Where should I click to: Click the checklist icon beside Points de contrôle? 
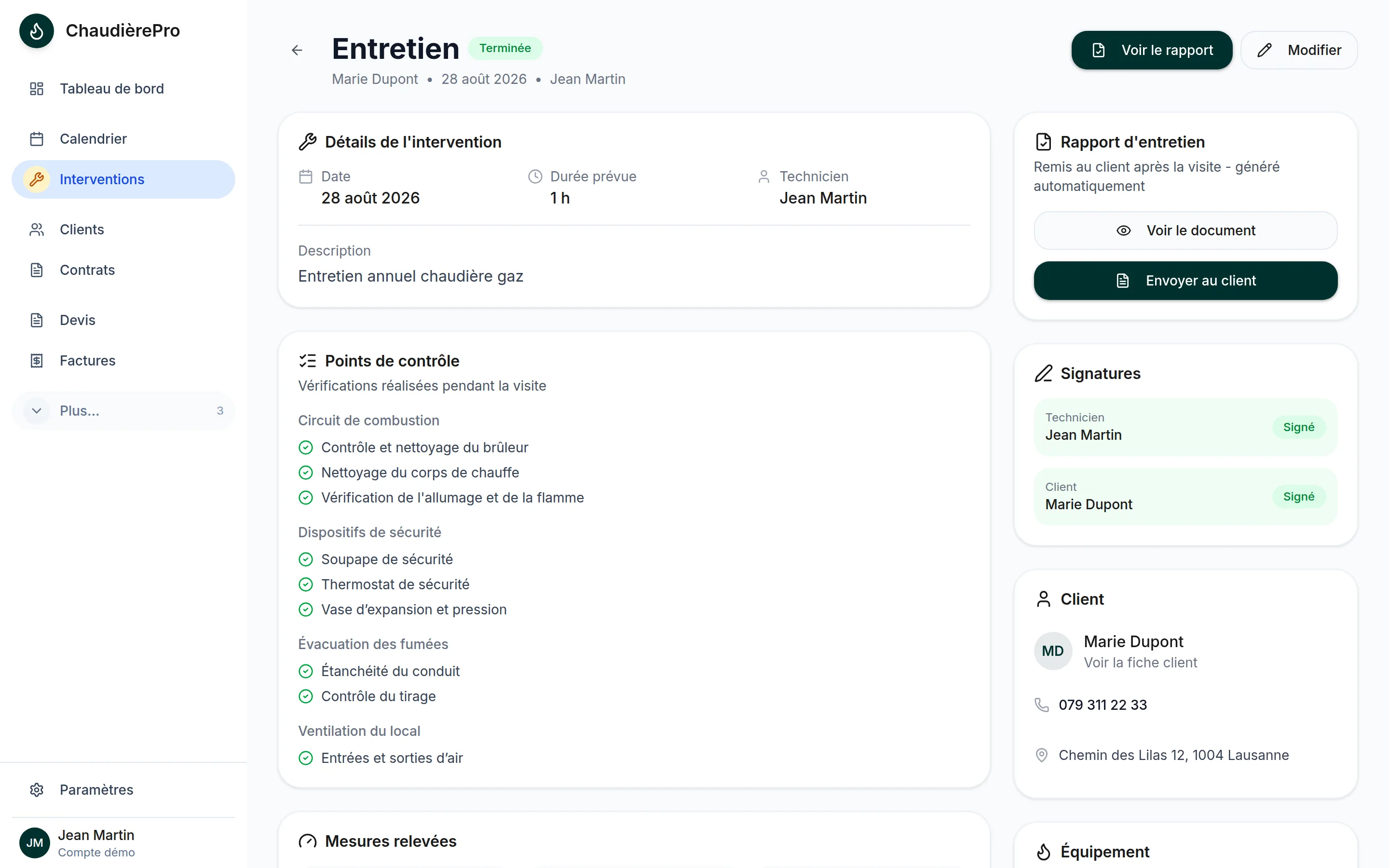308,361
